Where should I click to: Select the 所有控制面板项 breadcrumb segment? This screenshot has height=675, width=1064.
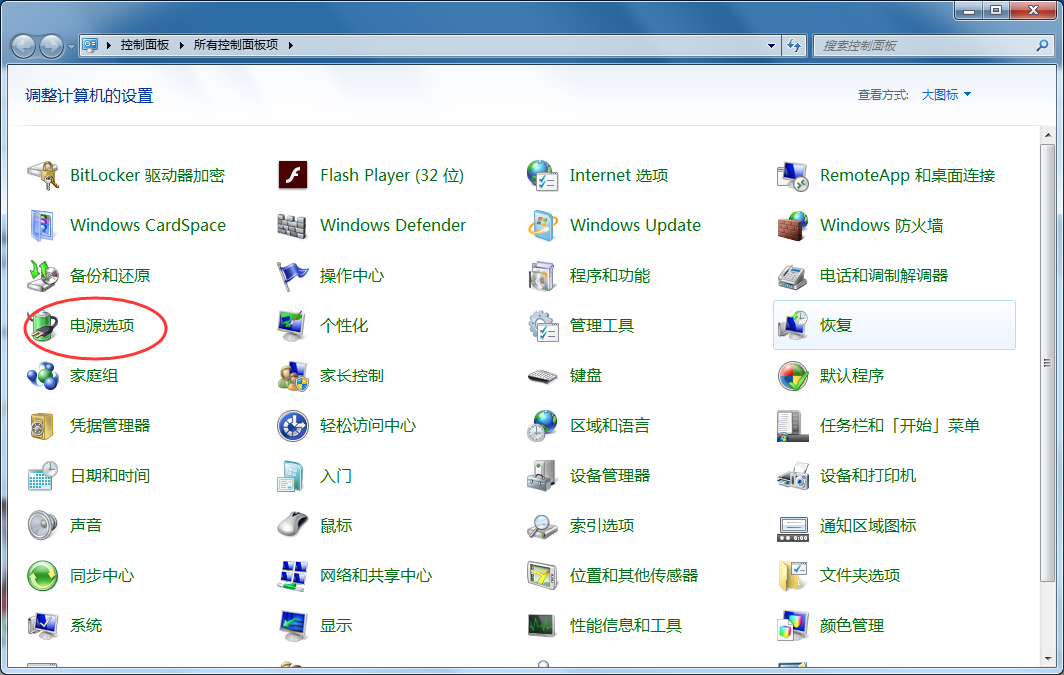235,45
